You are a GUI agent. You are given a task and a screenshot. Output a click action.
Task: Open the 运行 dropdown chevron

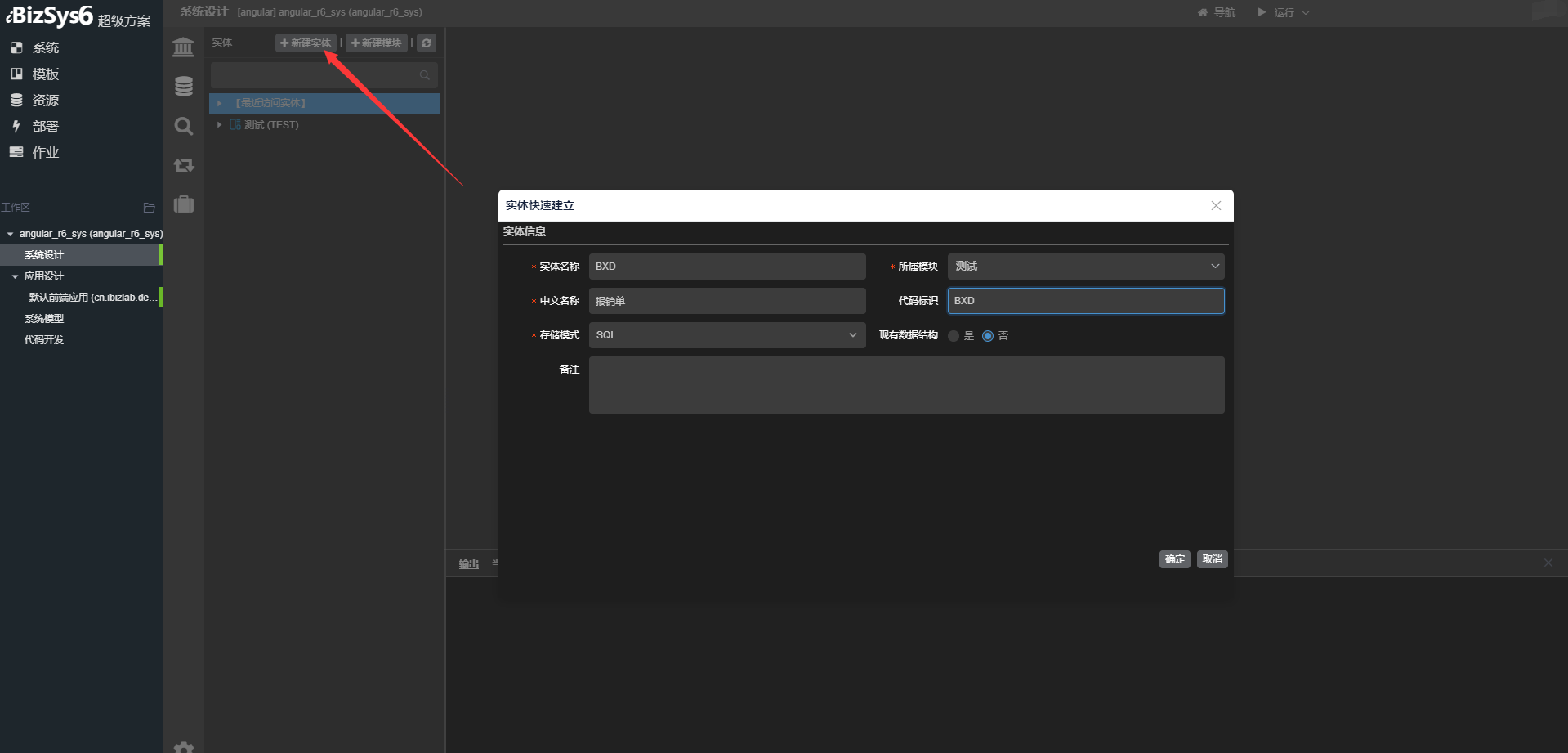coord(1306,12)
